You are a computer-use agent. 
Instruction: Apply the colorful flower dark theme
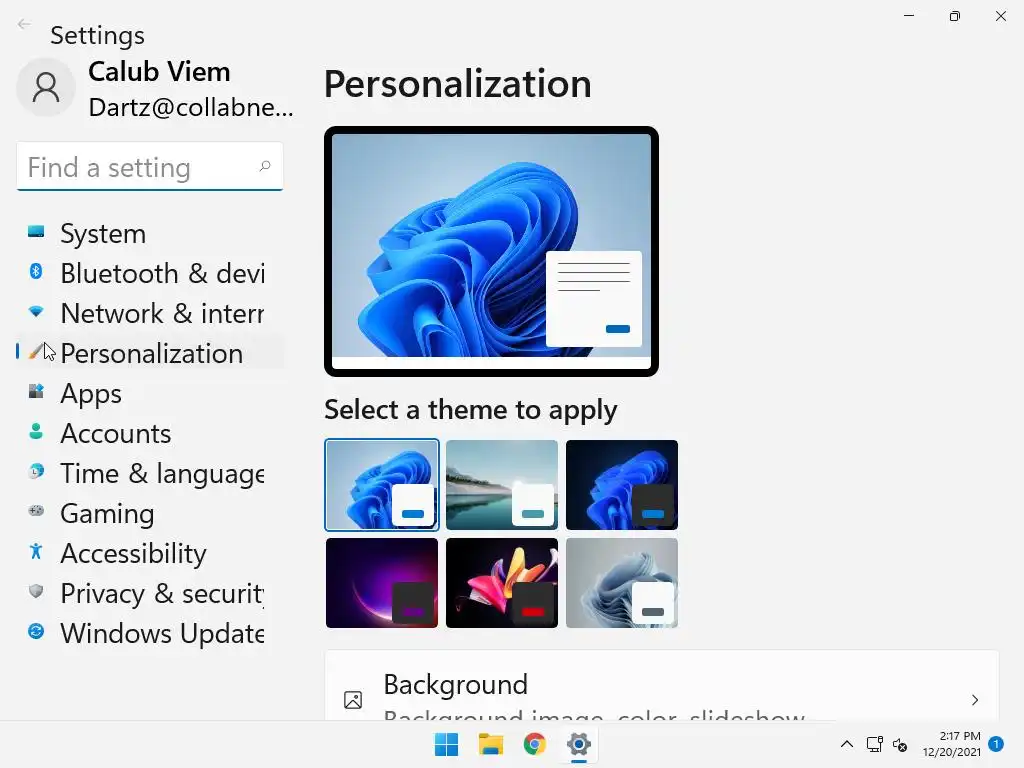[x=502, y=583]
